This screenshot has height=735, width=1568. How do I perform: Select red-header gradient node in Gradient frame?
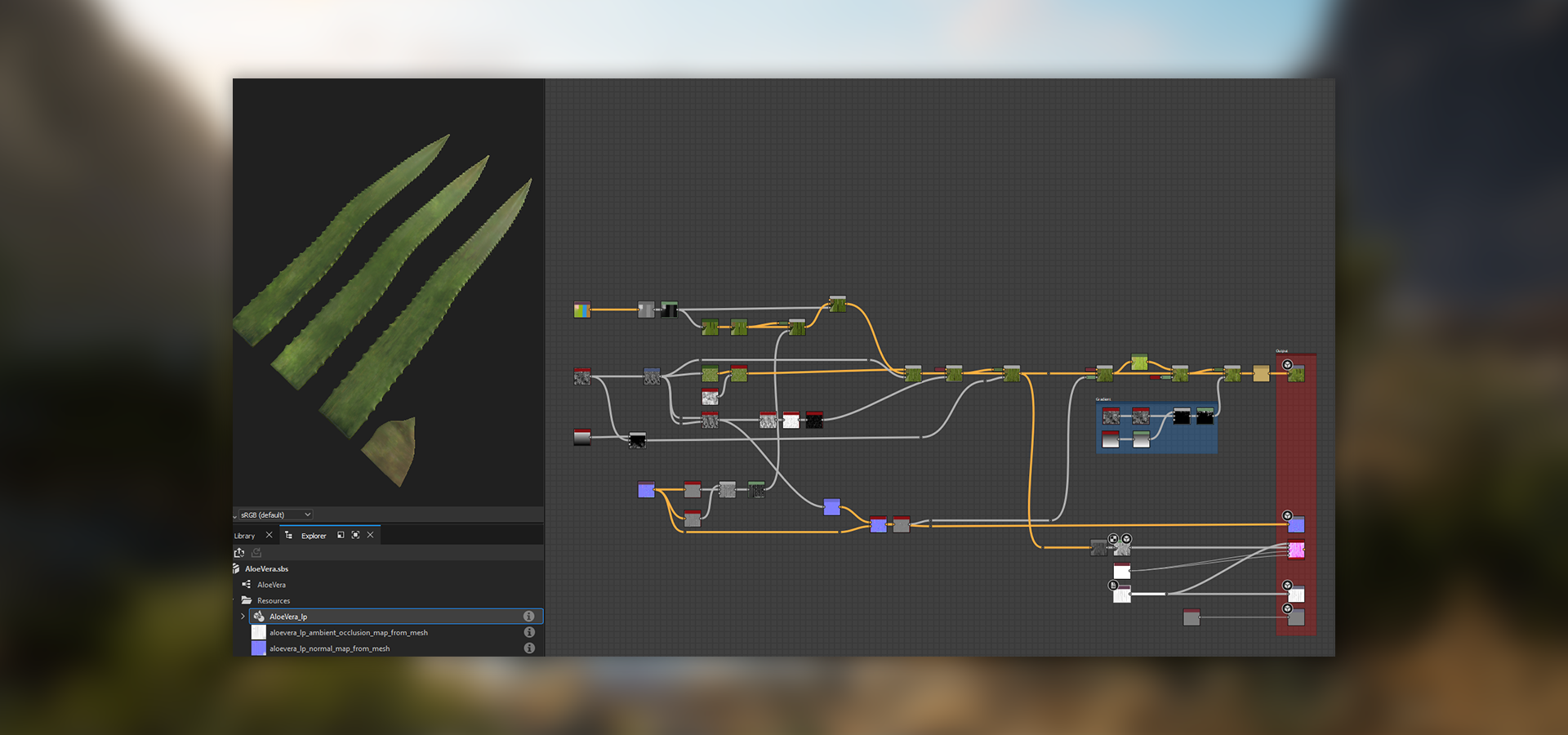tap(1111, 439)
